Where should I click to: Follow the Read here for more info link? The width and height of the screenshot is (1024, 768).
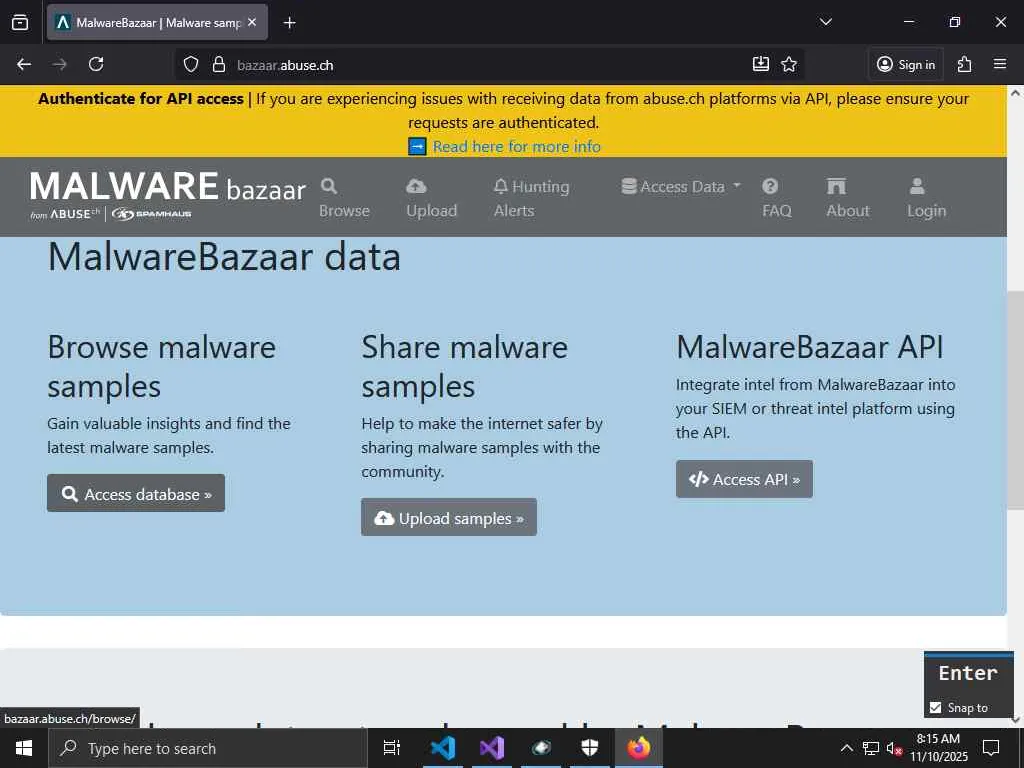pos(517,146)
